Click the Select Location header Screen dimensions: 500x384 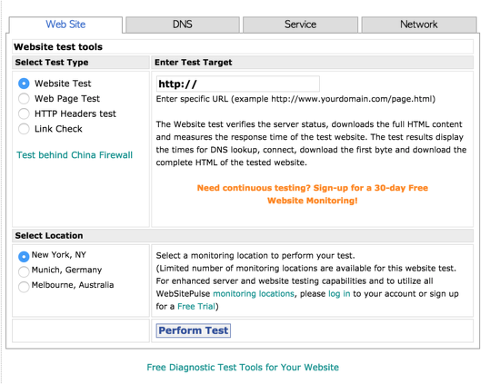tap(49, 236)
